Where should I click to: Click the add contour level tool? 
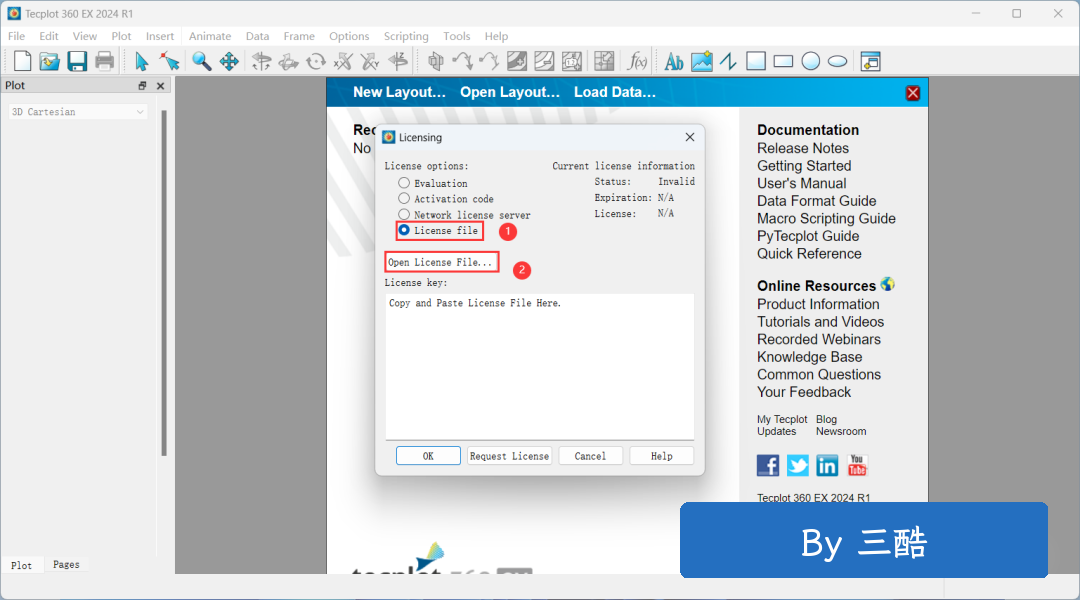[517, 61]
